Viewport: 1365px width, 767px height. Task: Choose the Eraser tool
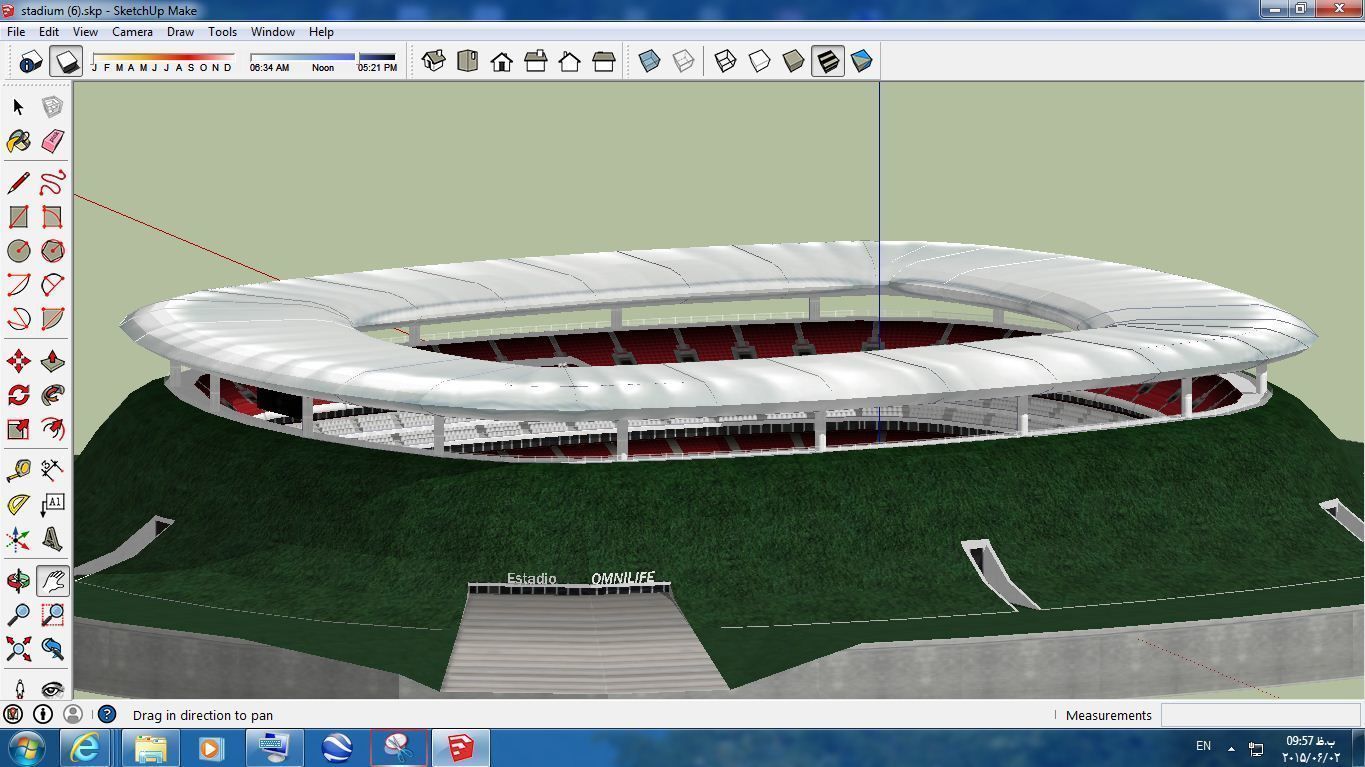52,141
